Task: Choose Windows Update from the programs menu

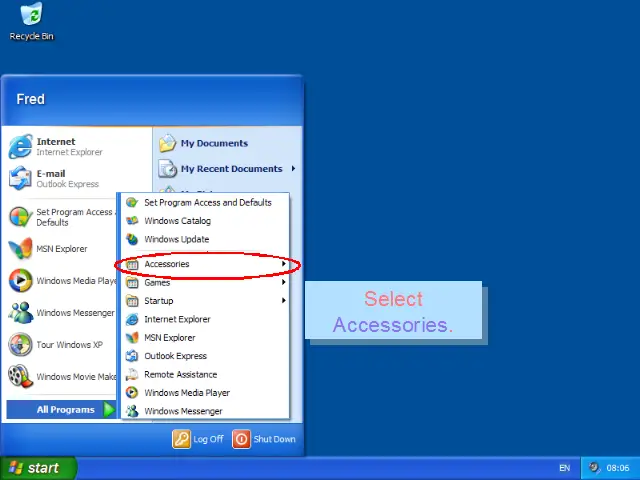Action: tap(205, 239)
